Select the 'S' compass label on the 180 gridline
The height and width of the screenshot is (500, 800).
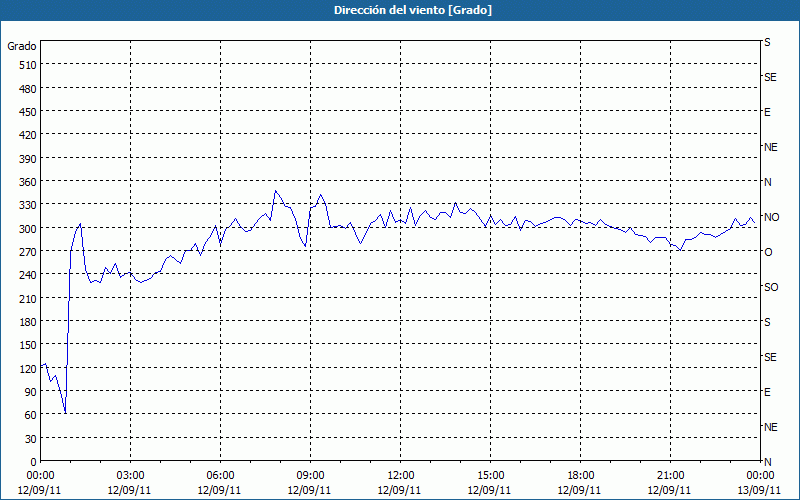pos(767,322)
